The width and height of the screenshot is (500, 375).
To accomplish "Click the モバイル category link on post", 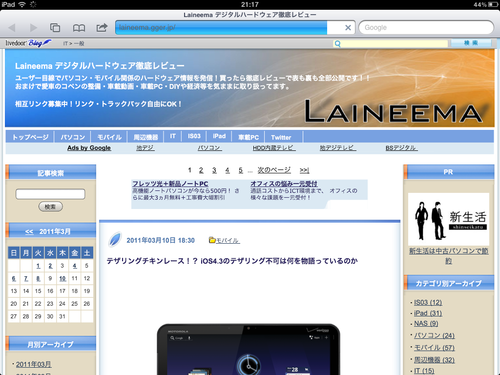I will [x=228, y=240].
